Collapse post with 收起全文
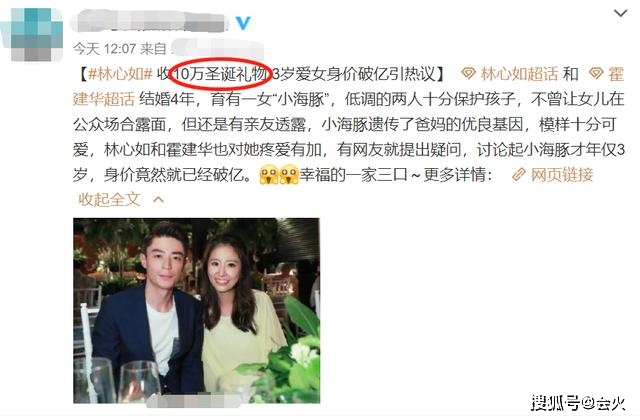Image resolution: width=640 pixels, height=420 pixels. 109,200
